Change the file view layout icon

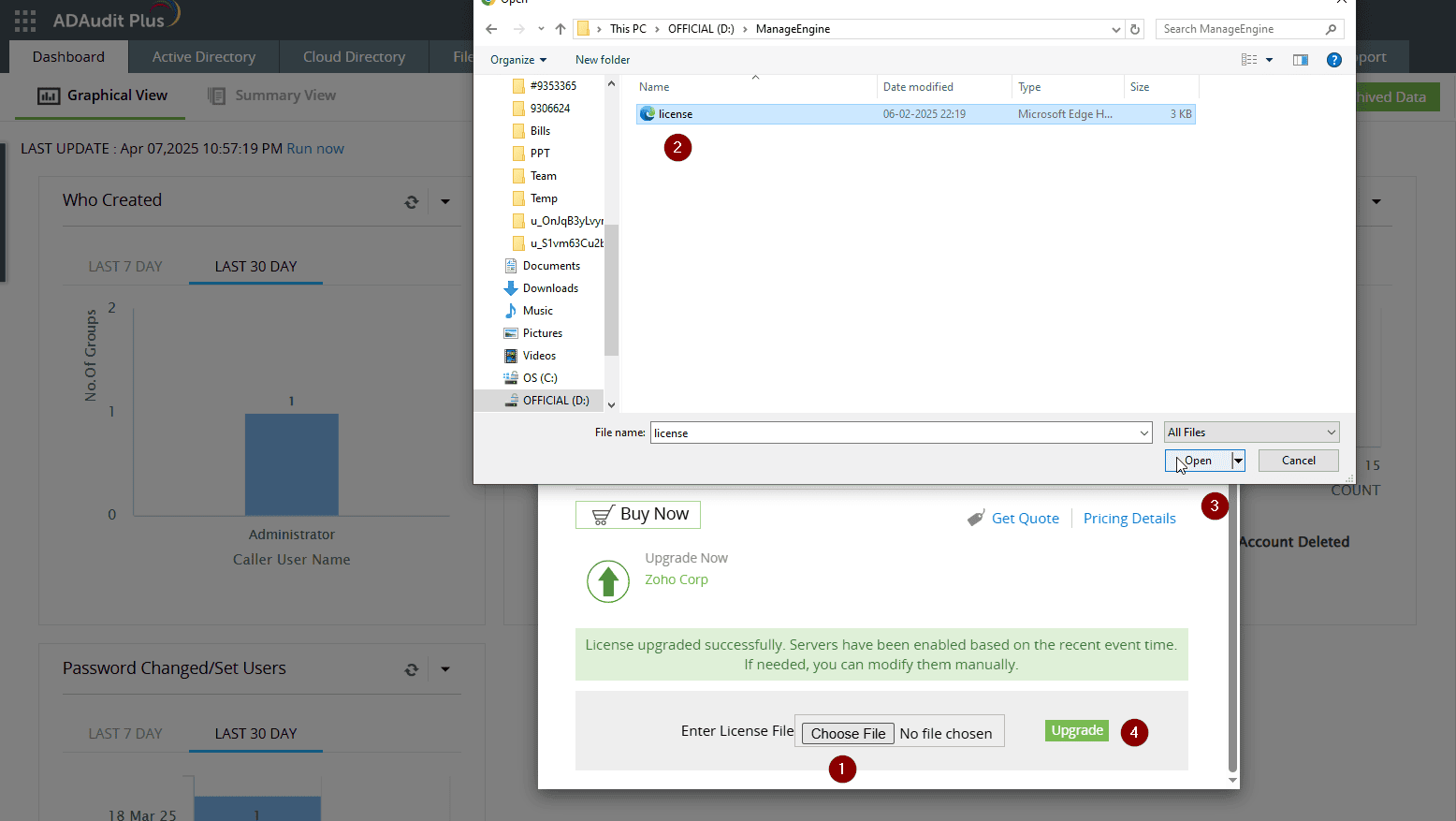point(1249,59)
